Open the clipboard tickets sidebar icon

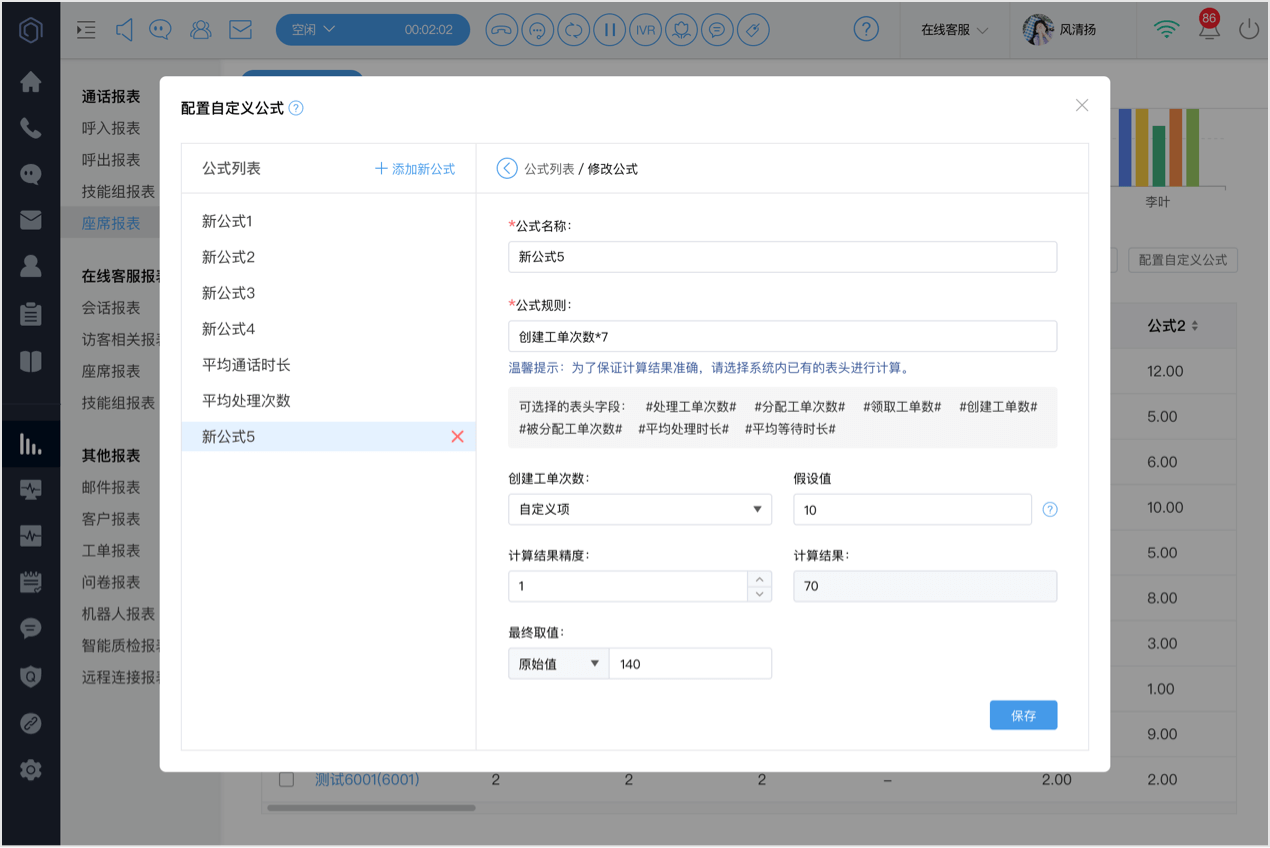[x=30, y=313]
